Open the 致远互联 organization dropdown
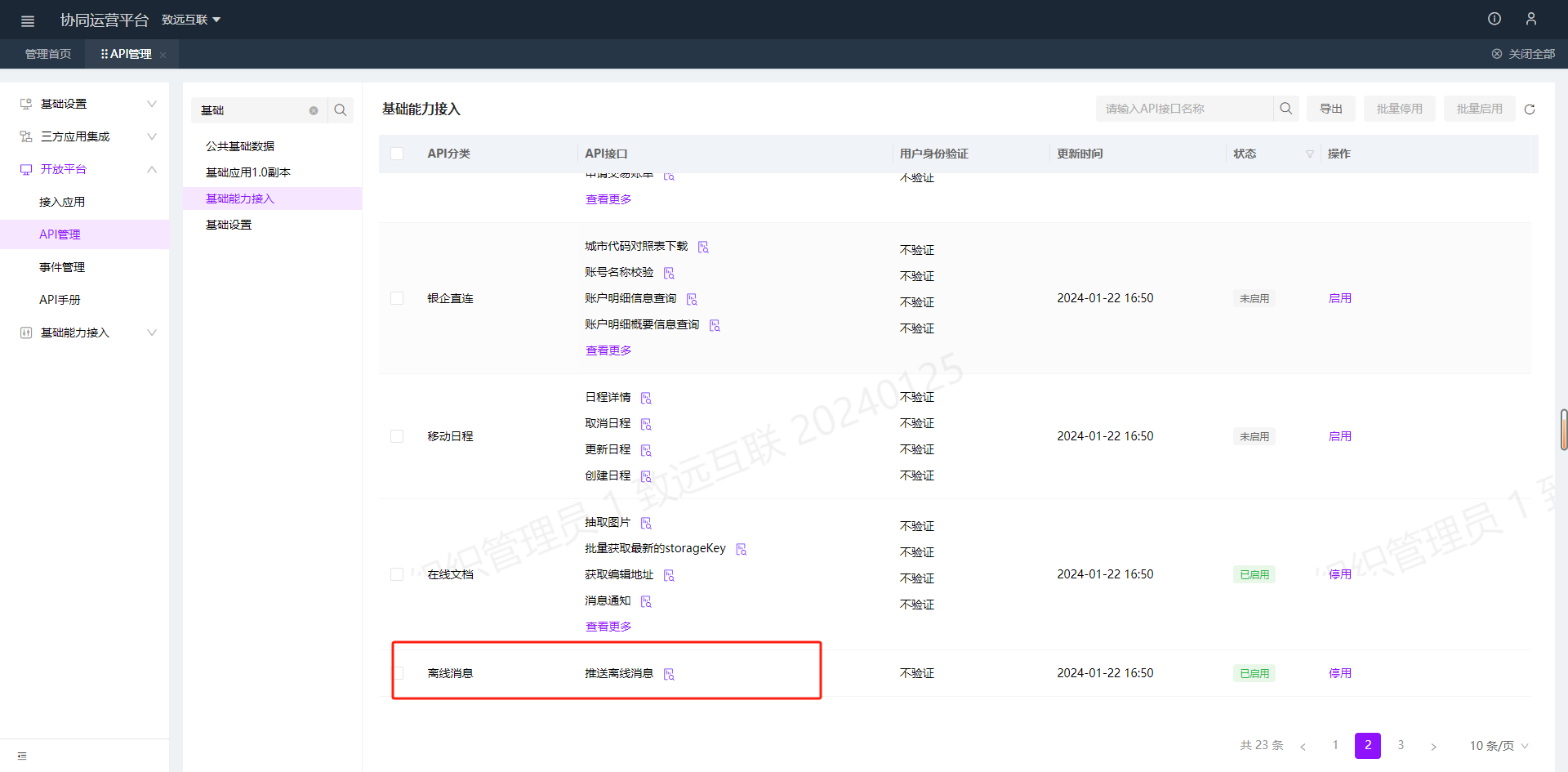The width and height of the screenshot is (1568, 772). pos(191,20)
